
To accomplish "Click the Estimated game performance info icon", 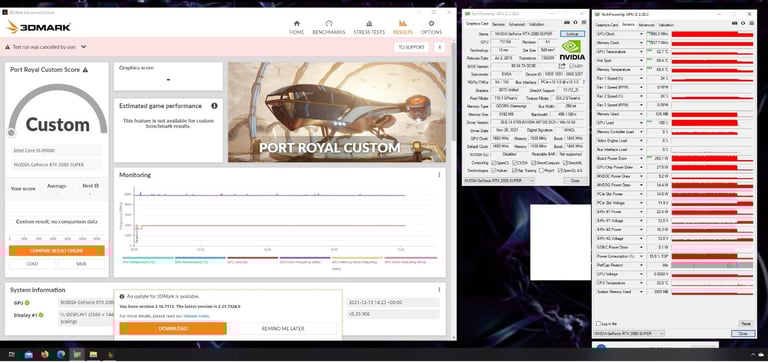I will click(214, 106).
